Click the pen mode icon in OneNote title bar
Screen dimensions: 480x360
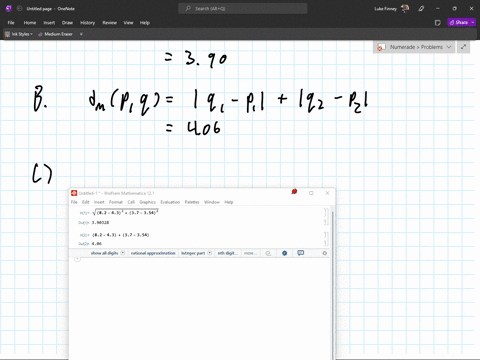tap(421, 9)
